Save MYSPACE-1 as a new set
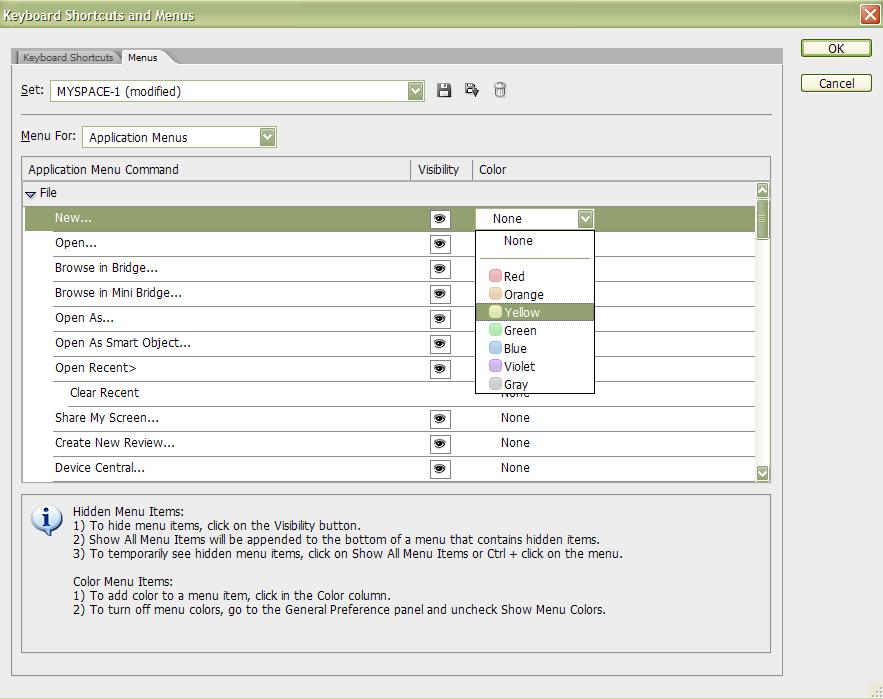Viewport: 883px width, 699px height. (x=470, y=90)
